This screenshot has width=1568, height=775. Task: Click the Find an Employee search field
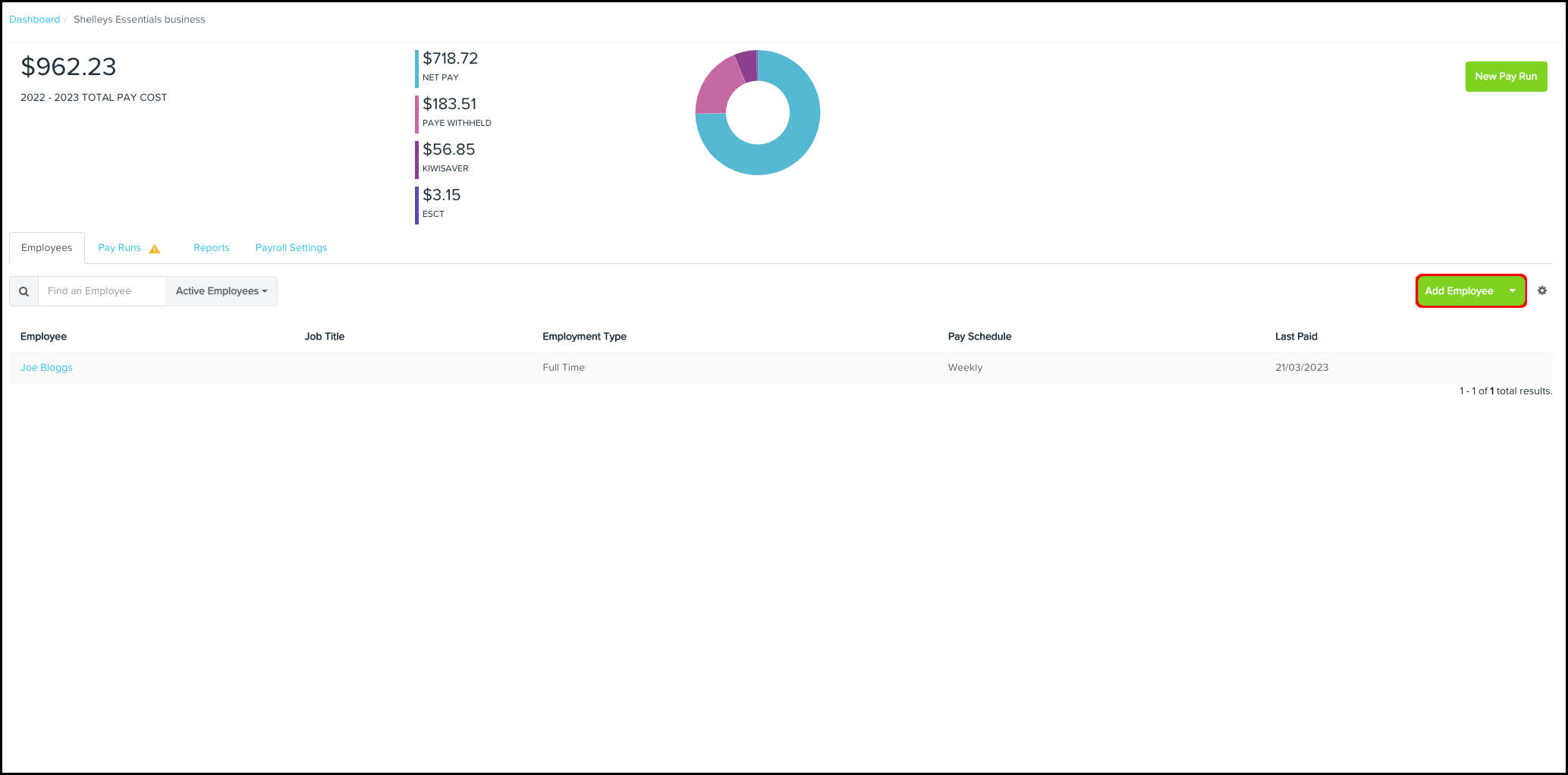102,290
